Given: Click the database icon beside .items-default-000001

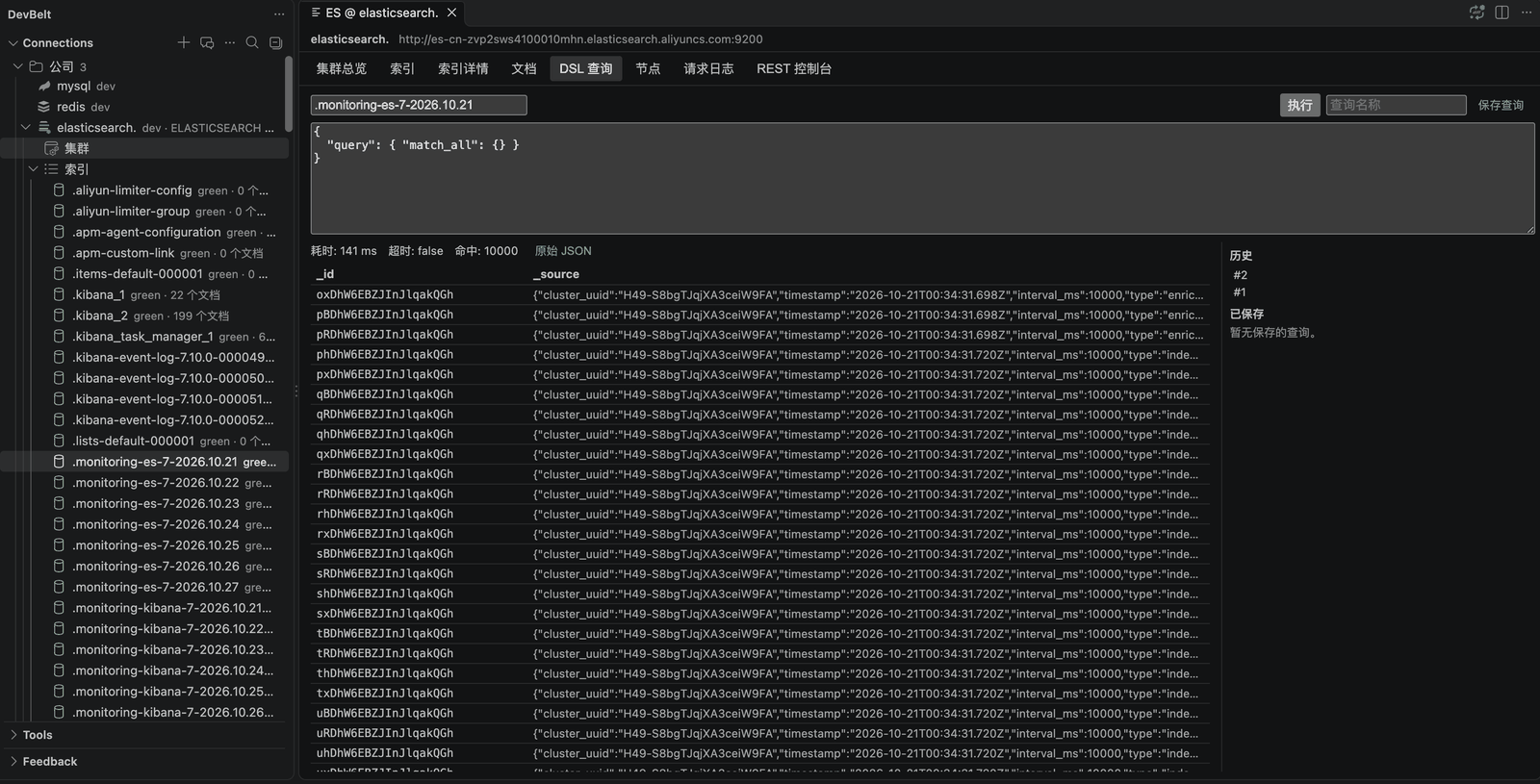Looking at the screenshot, I should click(x=60, y=274).
